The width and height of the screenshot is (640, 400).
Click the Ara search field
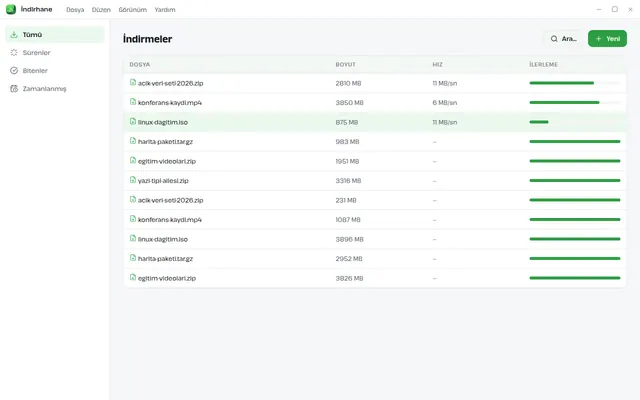tap(563, 39)
